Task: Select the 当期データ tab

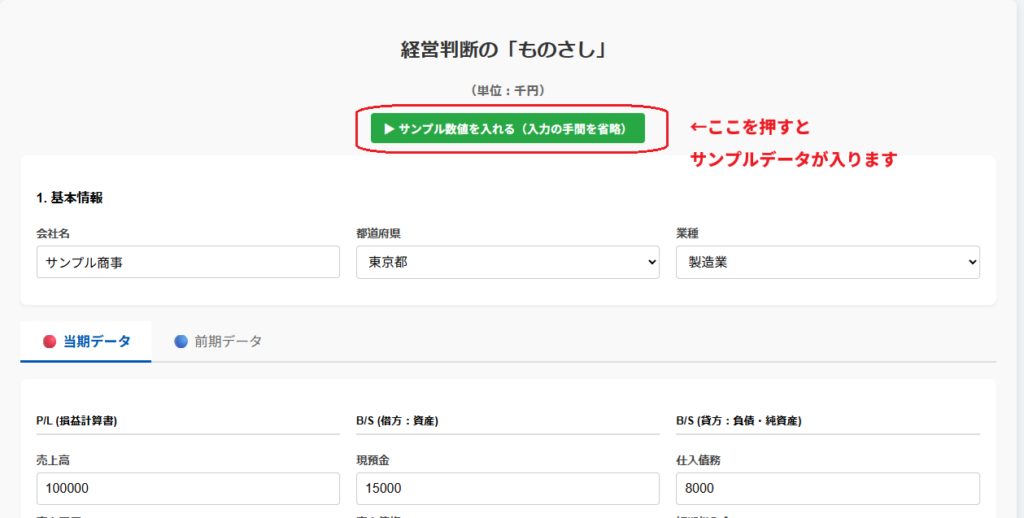Action: tap(86, 341)
